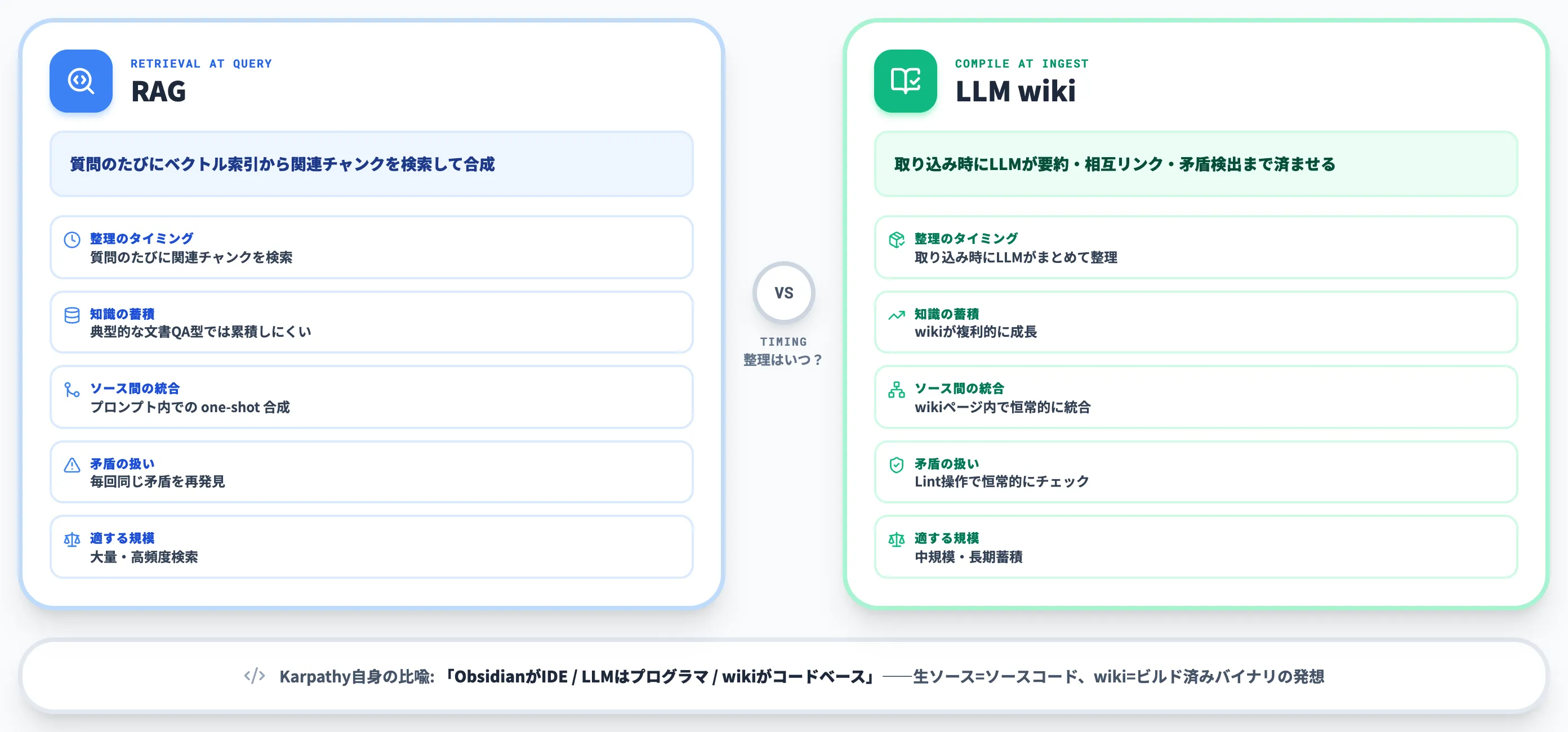
Task: Click quote 「ObsidianがIDE / LLMはプログラマ…」
Action: click(660, 676)
